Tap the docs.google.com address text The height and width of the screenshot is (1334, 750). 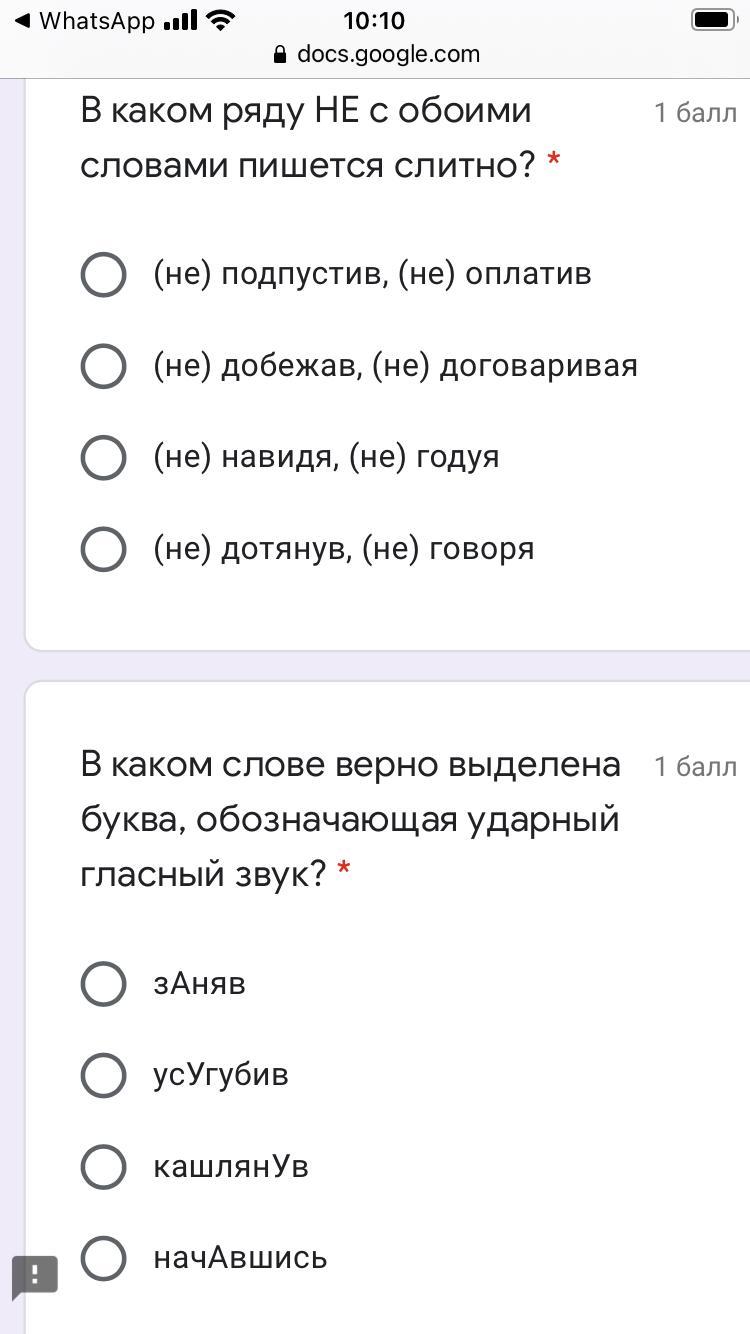coord(388,55)
